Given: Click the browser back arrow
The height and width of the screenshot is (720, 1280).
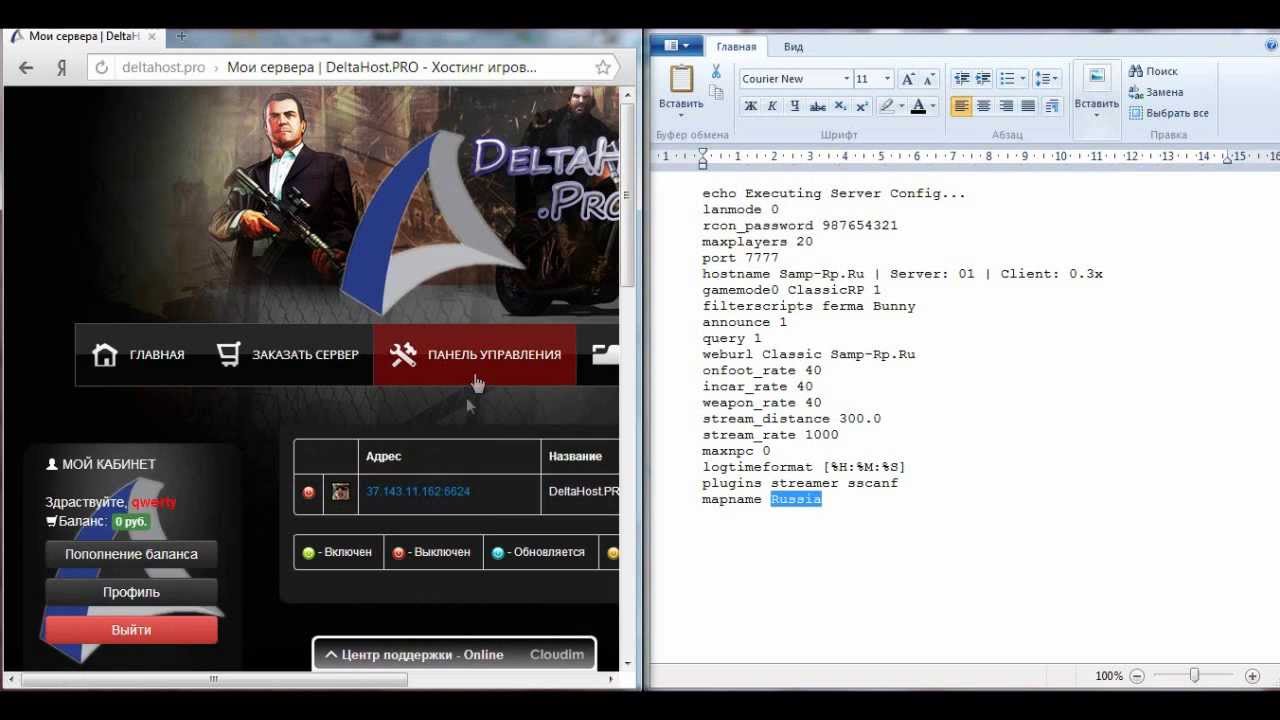Looking at the screenshot, I should pos(26,68).
